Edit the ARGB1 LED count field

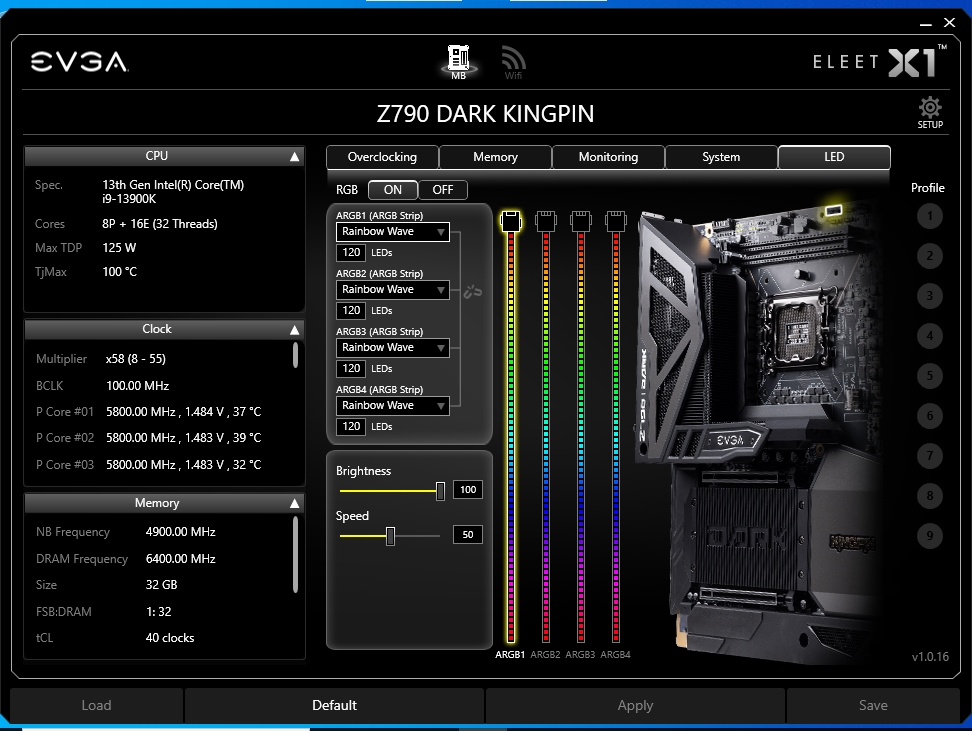tap(351, 252)
